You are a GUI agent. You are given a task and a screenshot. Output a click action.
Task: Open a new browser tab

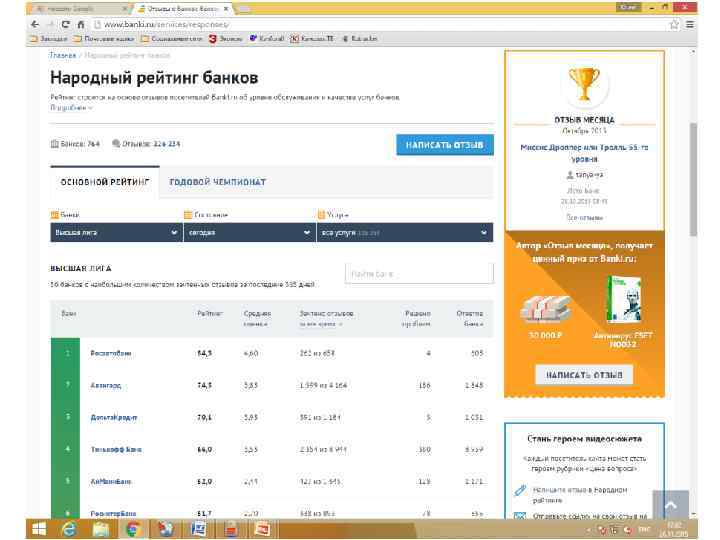(x=243, y=9)
